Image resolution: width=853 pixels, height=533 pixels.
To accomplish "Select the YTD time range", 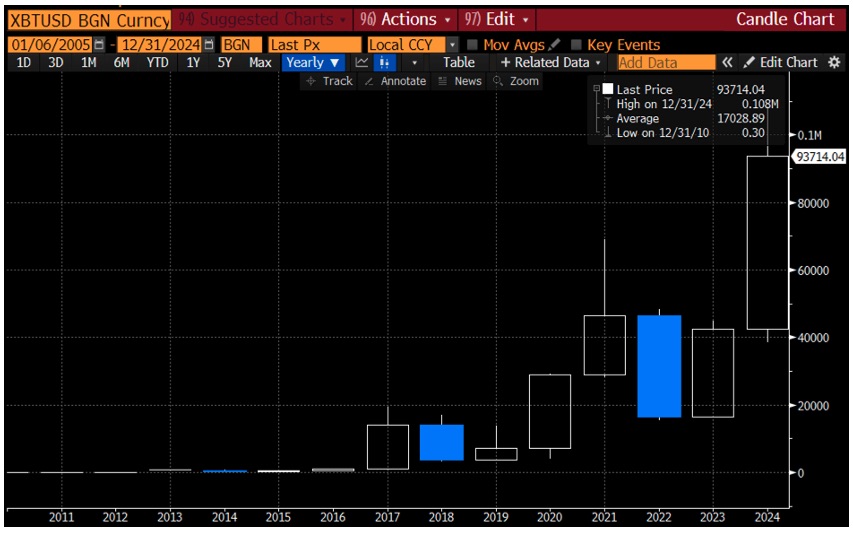I will coord(157,63).
